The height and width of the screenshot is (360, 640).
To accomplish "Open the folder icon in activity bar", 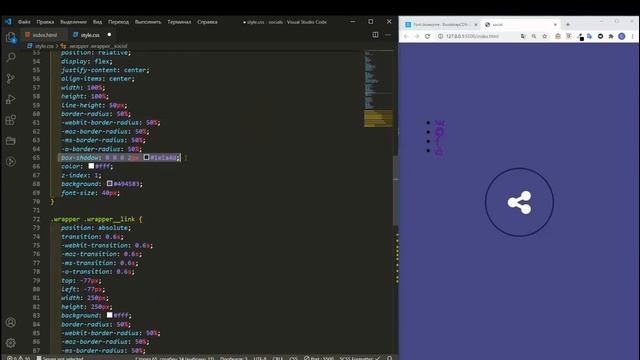I will tap(11, 141).
